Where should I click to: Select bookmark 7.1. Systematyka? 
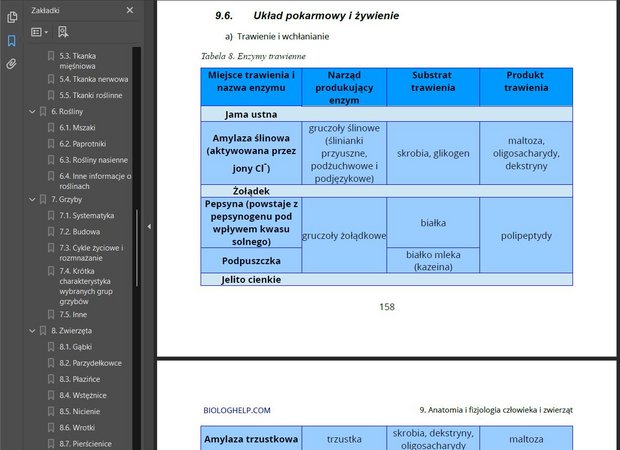pyautogui.click(x=87, y=216)
